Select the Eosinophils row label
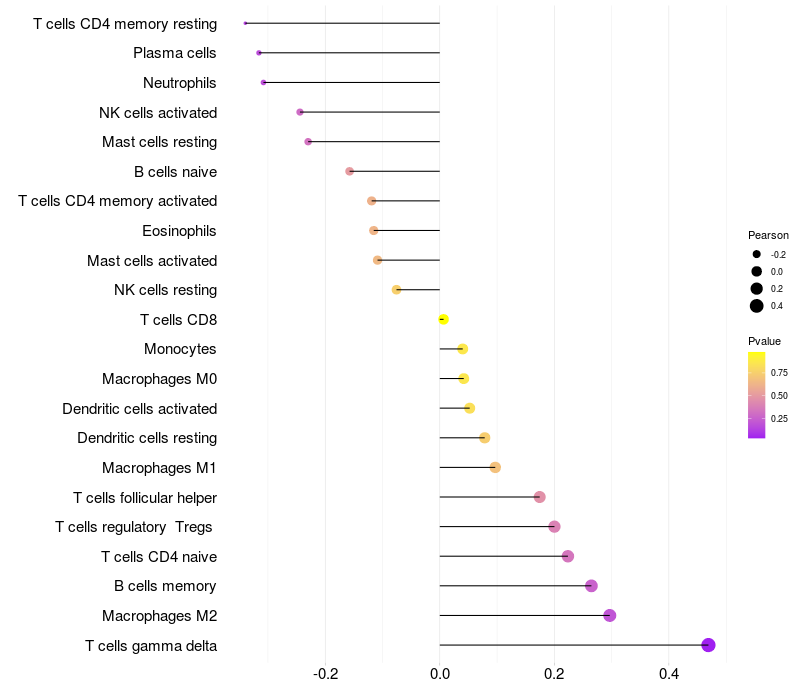Image resolution: width=800 pixels, height=700 pixels. click(x=179, y=231)
